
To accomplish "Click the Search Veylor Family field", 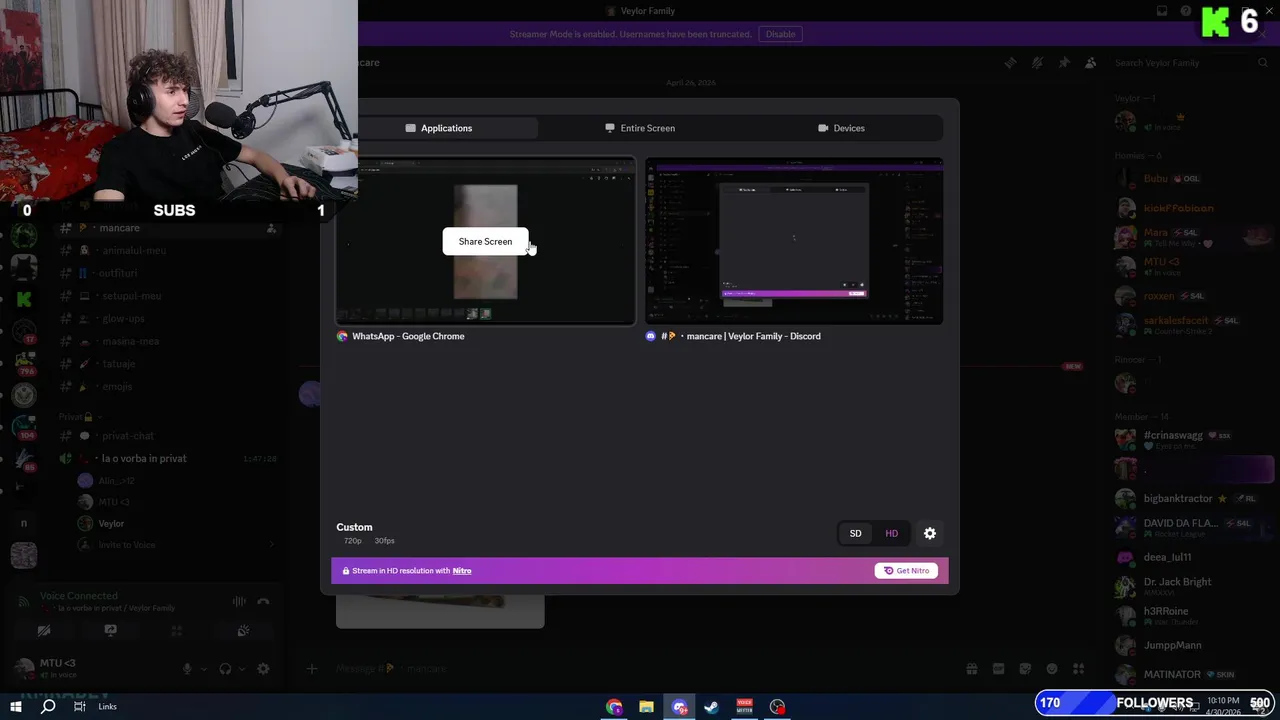I will [1190, 62].
